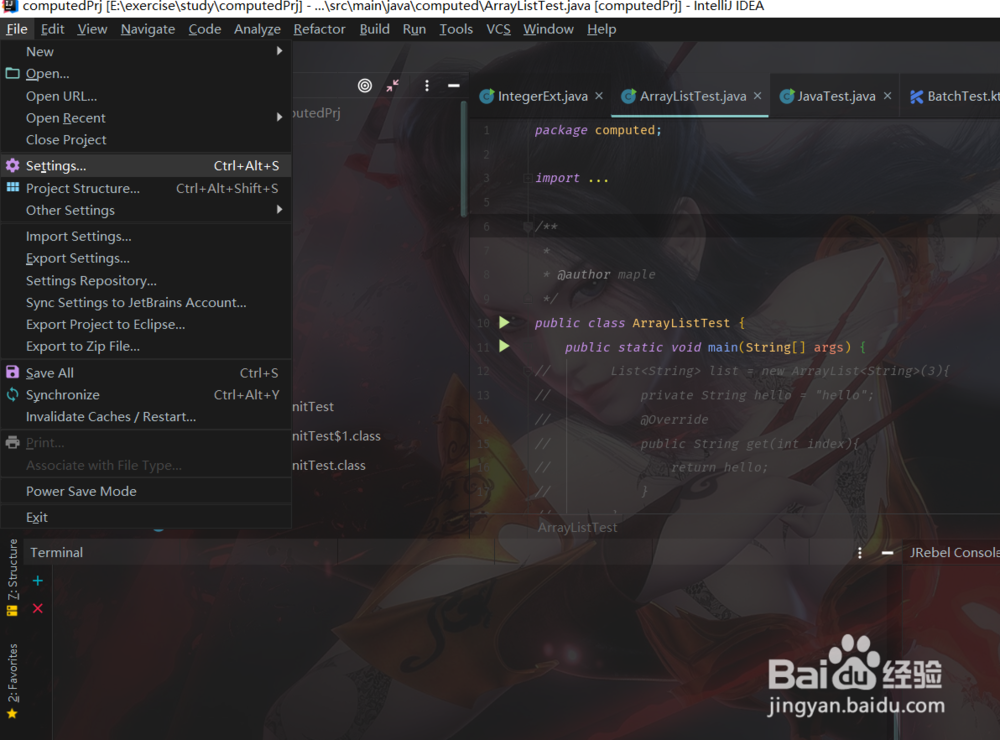
Task: Open the Navigate menu
Action: 148,29
